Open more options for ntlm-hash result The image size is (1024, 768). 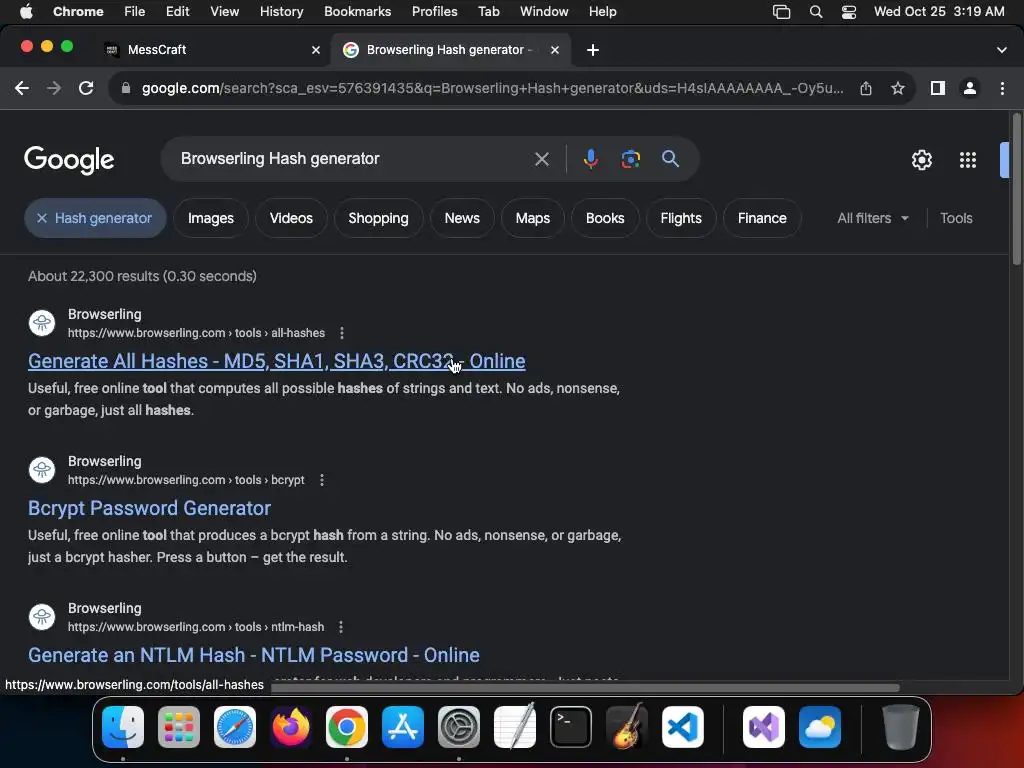tap(341, 627)
